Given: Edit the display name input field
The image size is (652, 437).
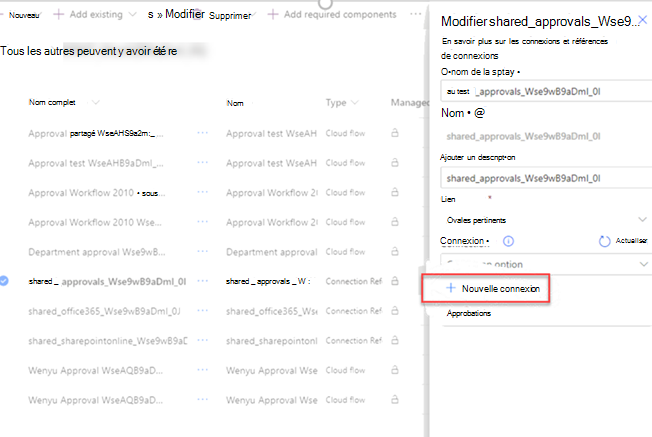Looking at the screenshot, I should tap(546, 91).
